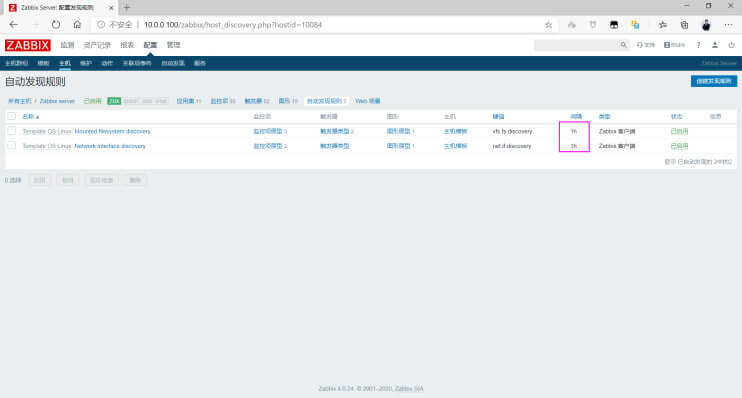
Task: Toggle 已启用 status of vfs.fs.discovery row
Action: [x=679, y=131]
